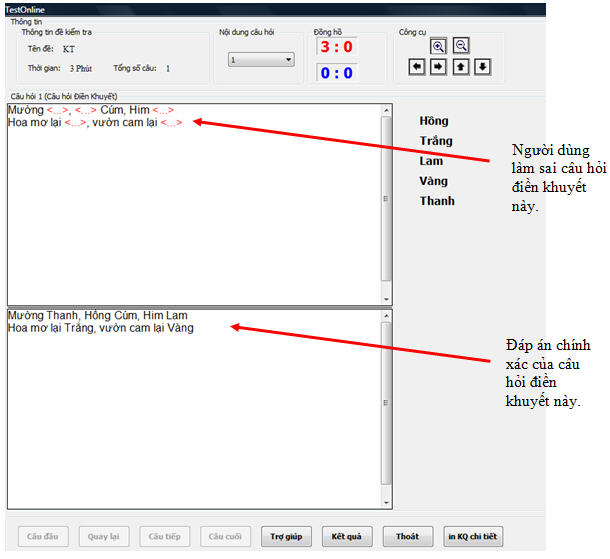This screenshot has width=610, height=559.
Task: Click the blank after Hoa mơ lại
Action: [75, 123]
